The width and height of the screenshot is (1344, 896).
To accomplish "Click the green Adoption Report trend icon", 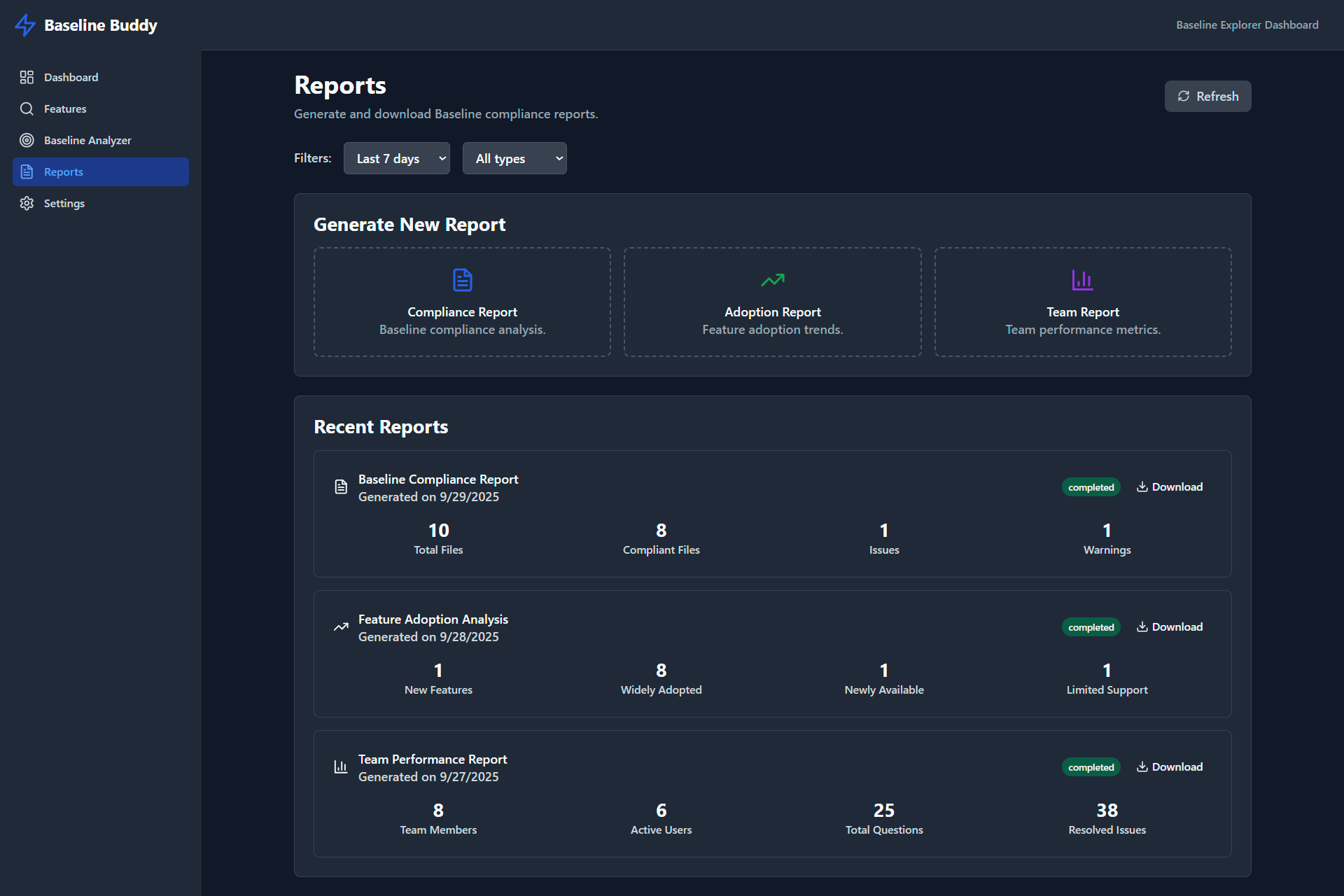I will (773, 280).
